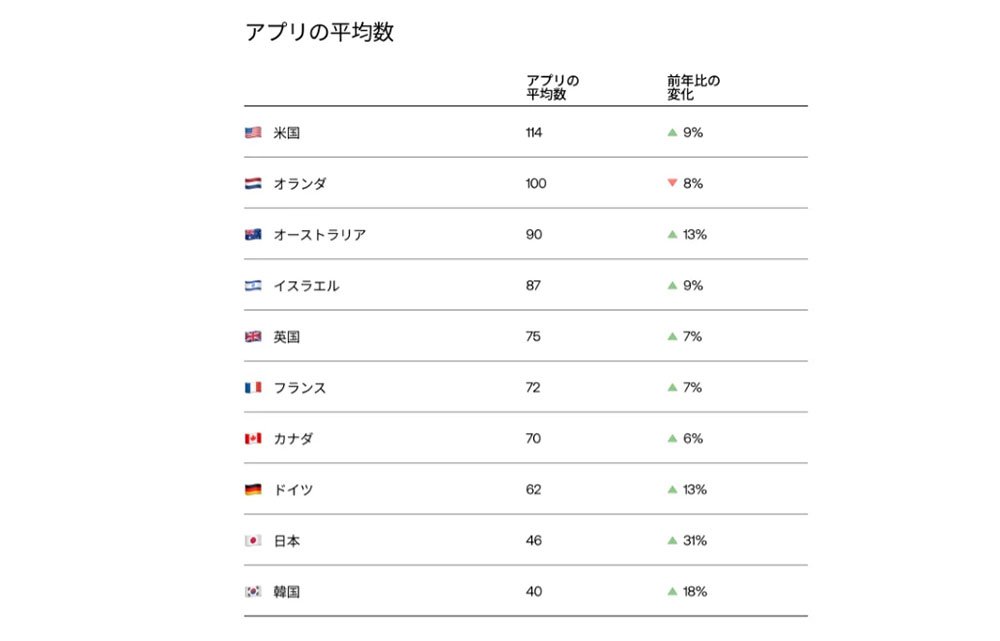Click the Israel flag icon
The image size is (1000, 641).
click(253, 286)
